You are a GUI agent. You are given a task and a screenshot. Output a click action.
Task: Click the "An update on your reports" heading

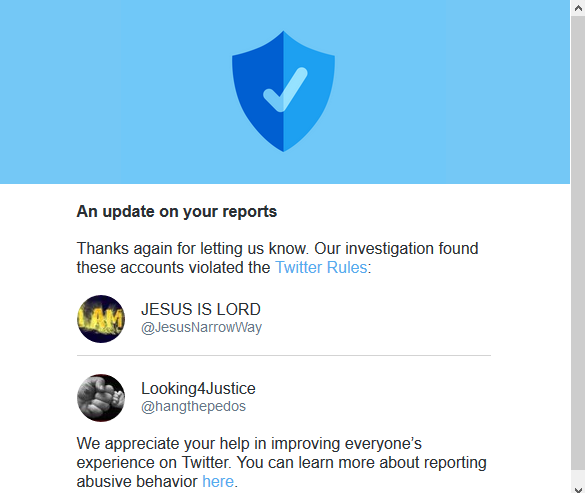coord(177,211)
